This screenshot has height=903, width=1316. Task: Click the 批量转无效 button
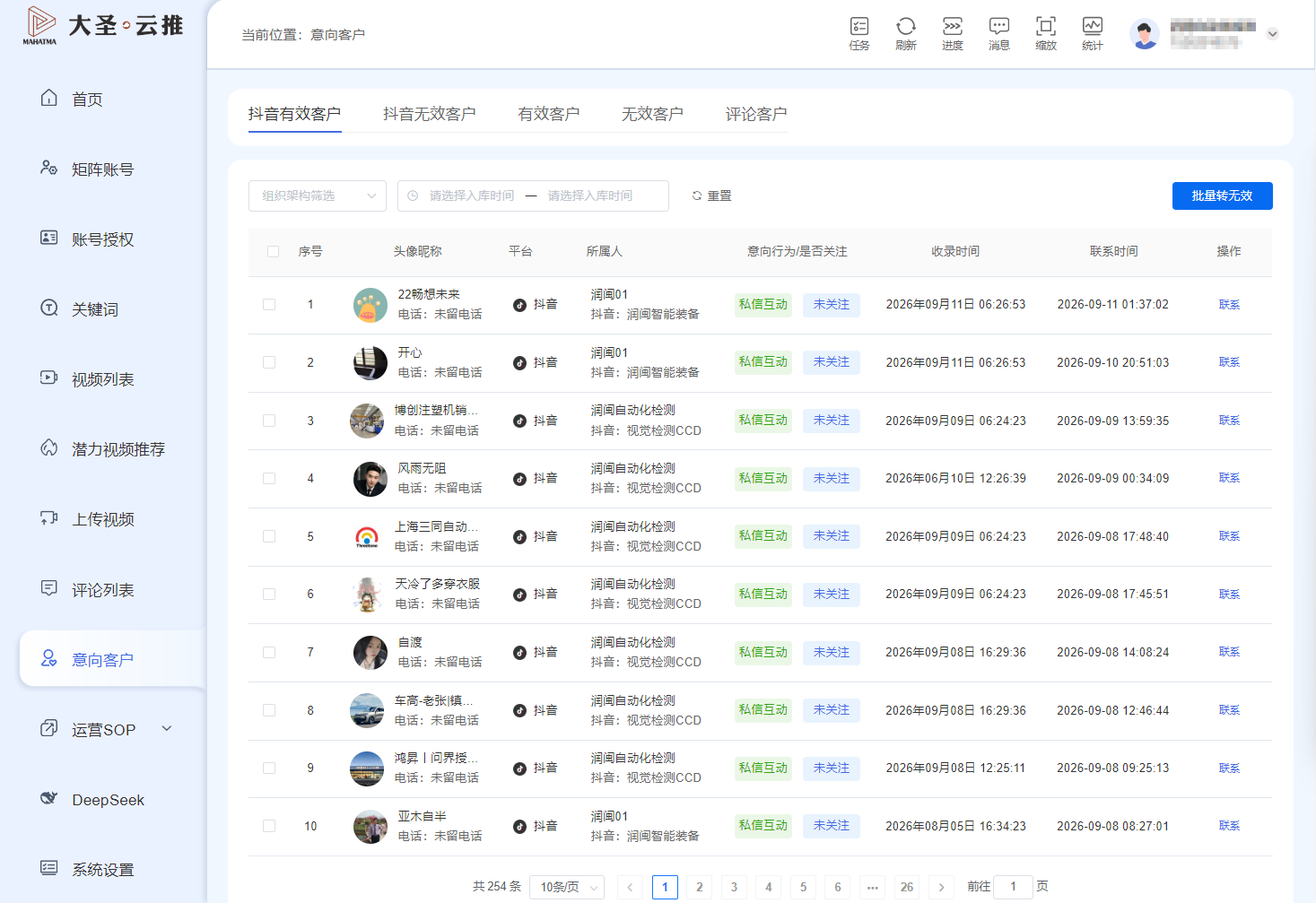pos(1222,195)
